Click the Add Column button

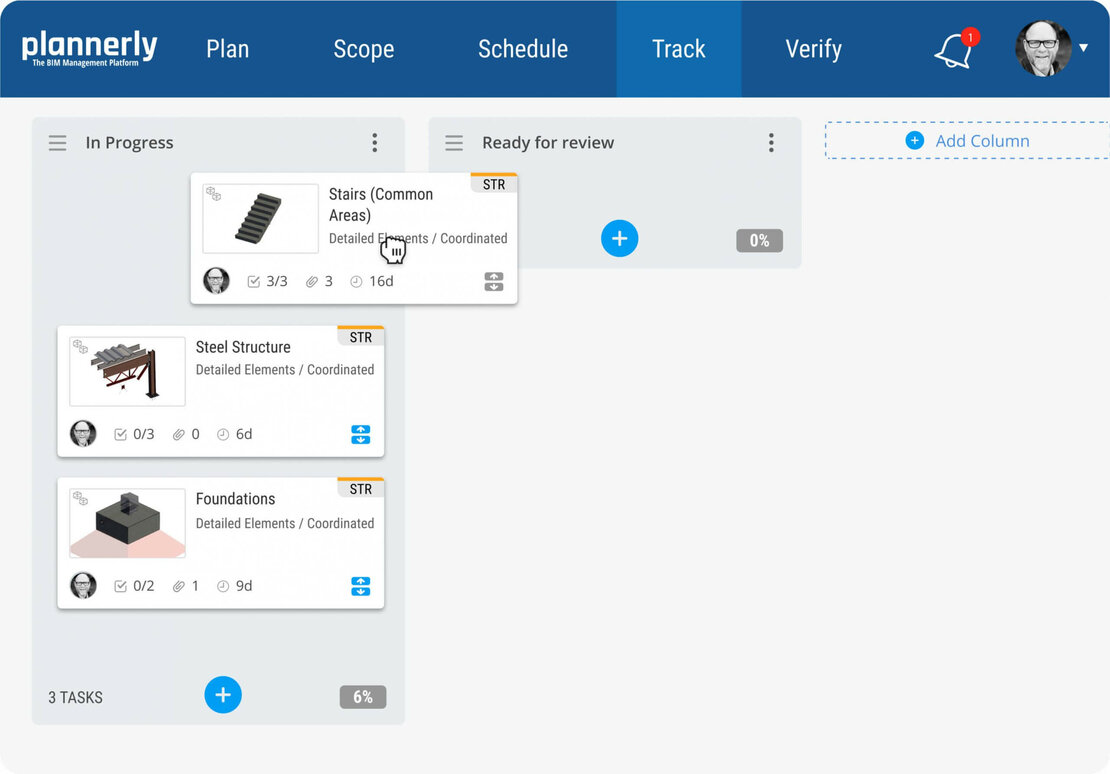click(968, 141)
